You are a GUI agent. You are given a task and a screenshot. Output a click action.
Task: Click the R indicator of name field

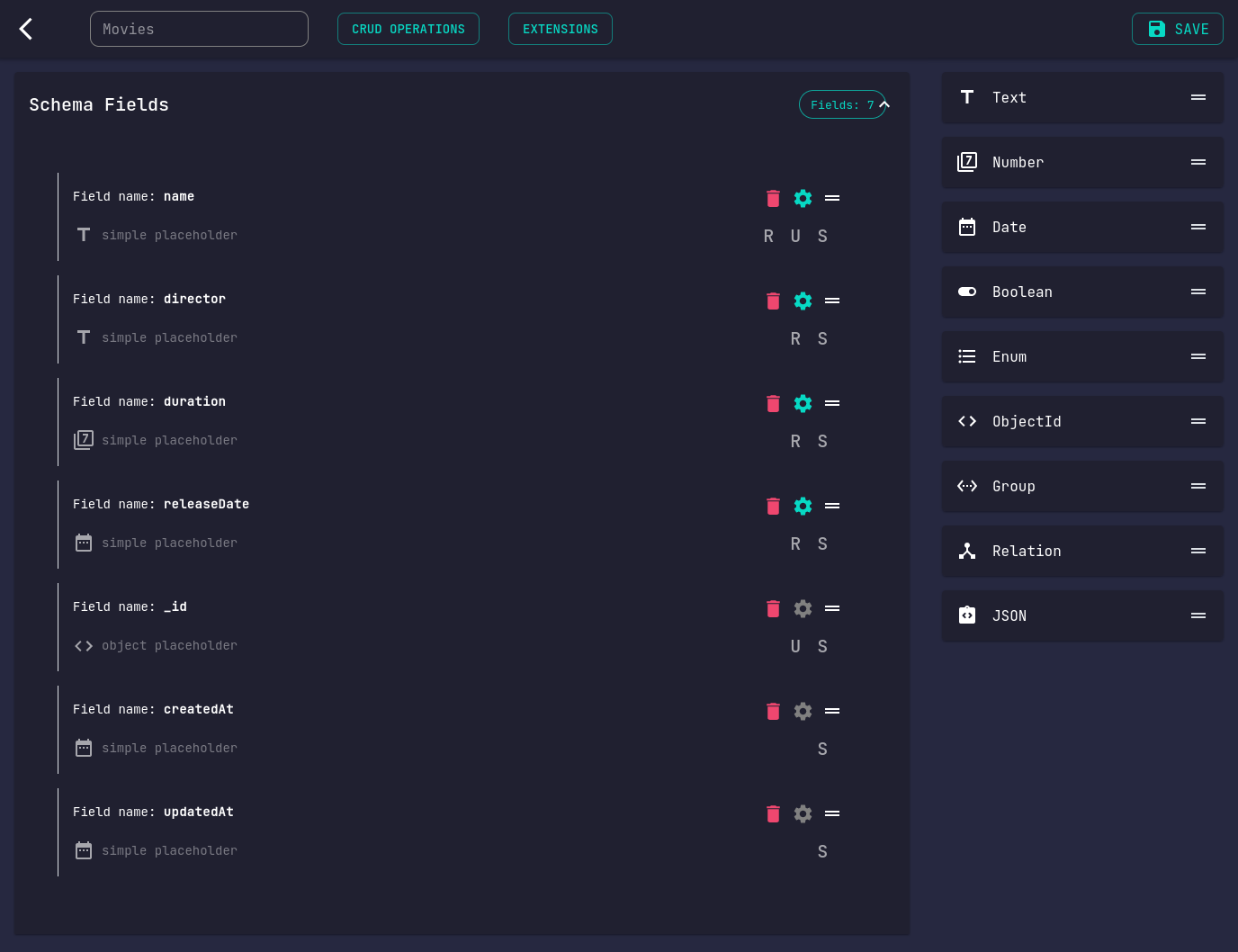(768, 236)
